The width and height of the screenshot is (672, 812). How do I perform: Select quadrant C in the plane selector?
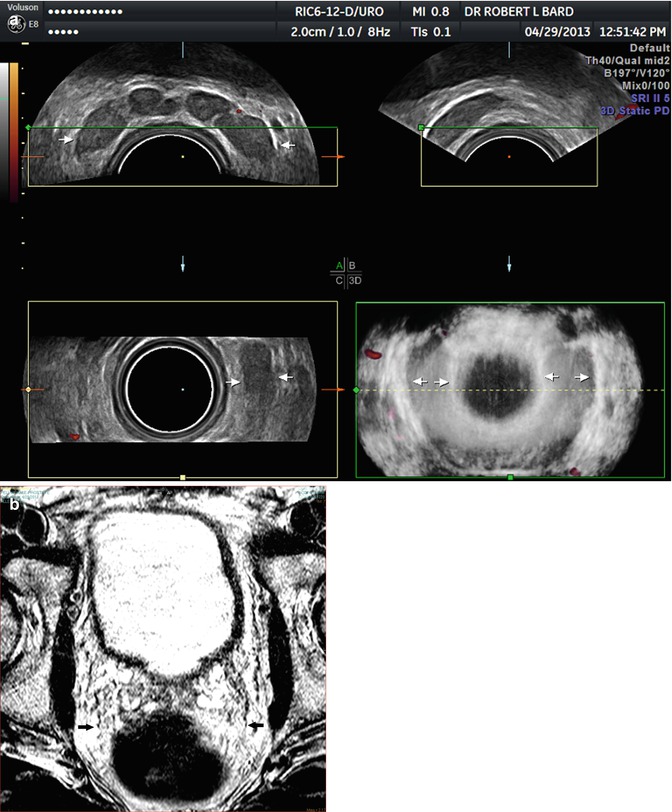pyautogui.click(x=340, y=281)
